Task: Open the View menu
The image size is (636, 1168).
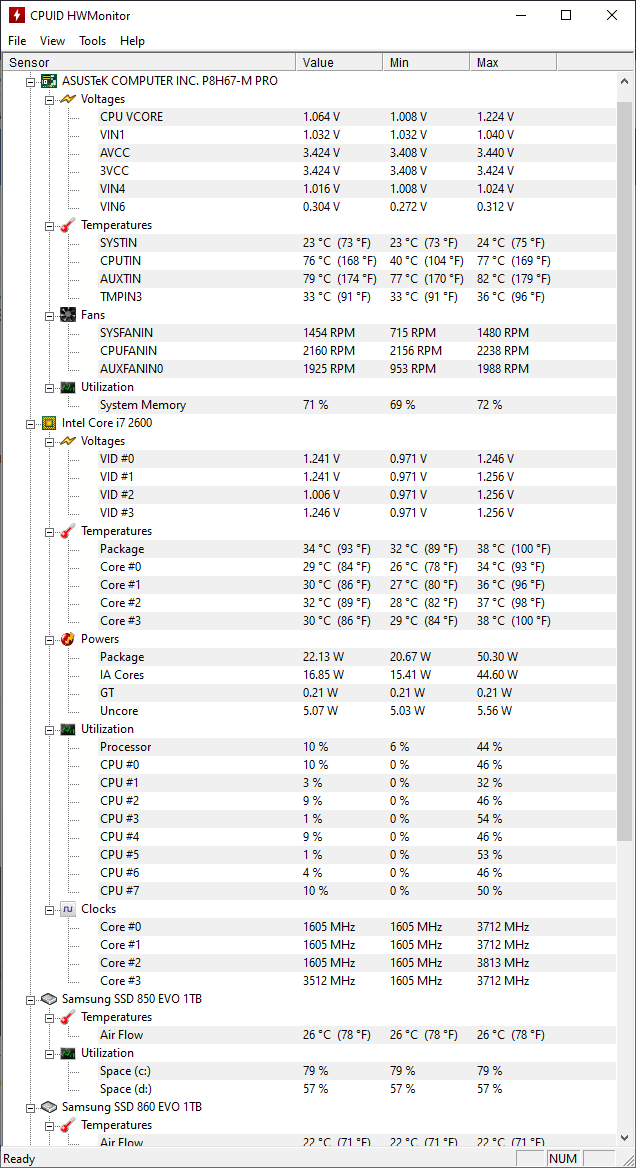Action: [52, 41]
